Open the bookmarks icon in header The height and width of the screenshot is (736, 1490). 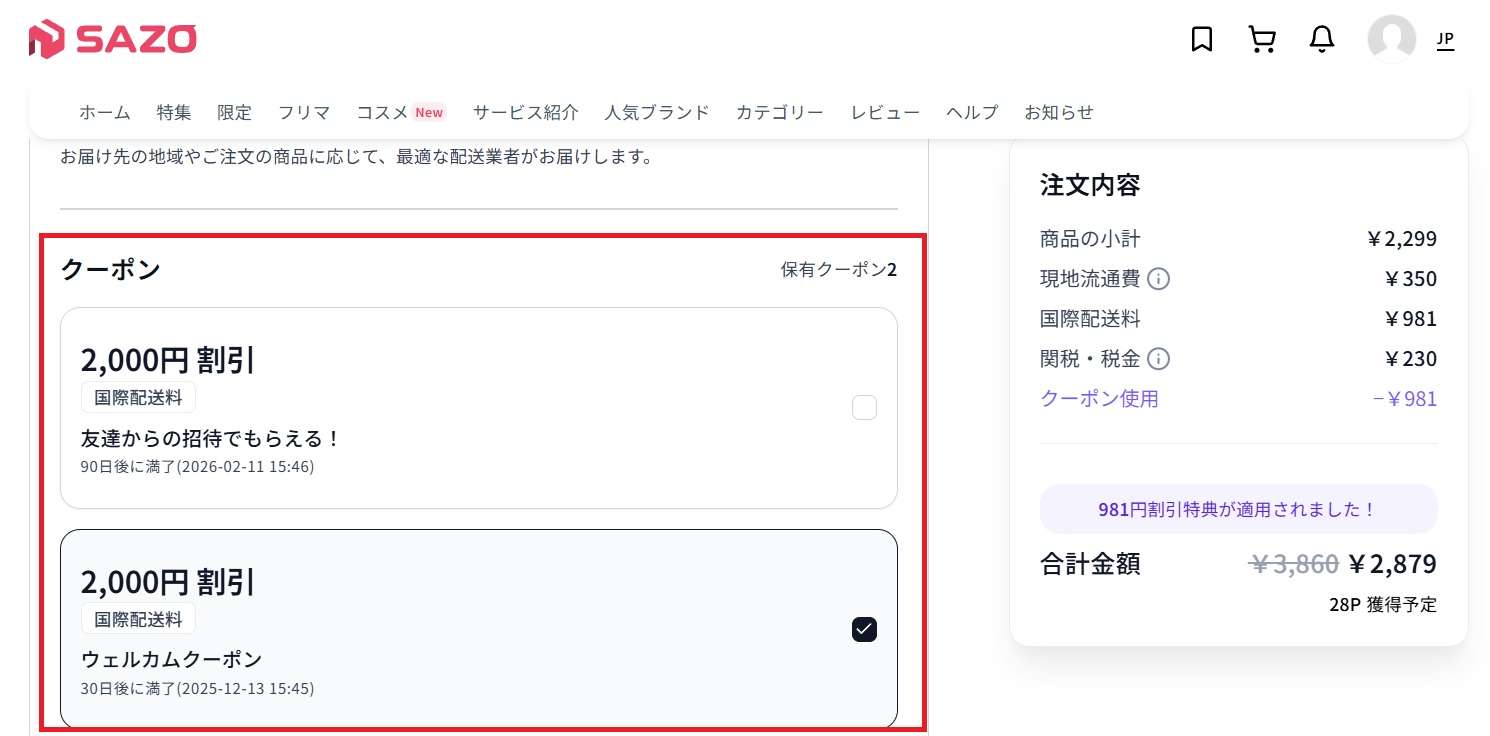[x=1201, y=39]
